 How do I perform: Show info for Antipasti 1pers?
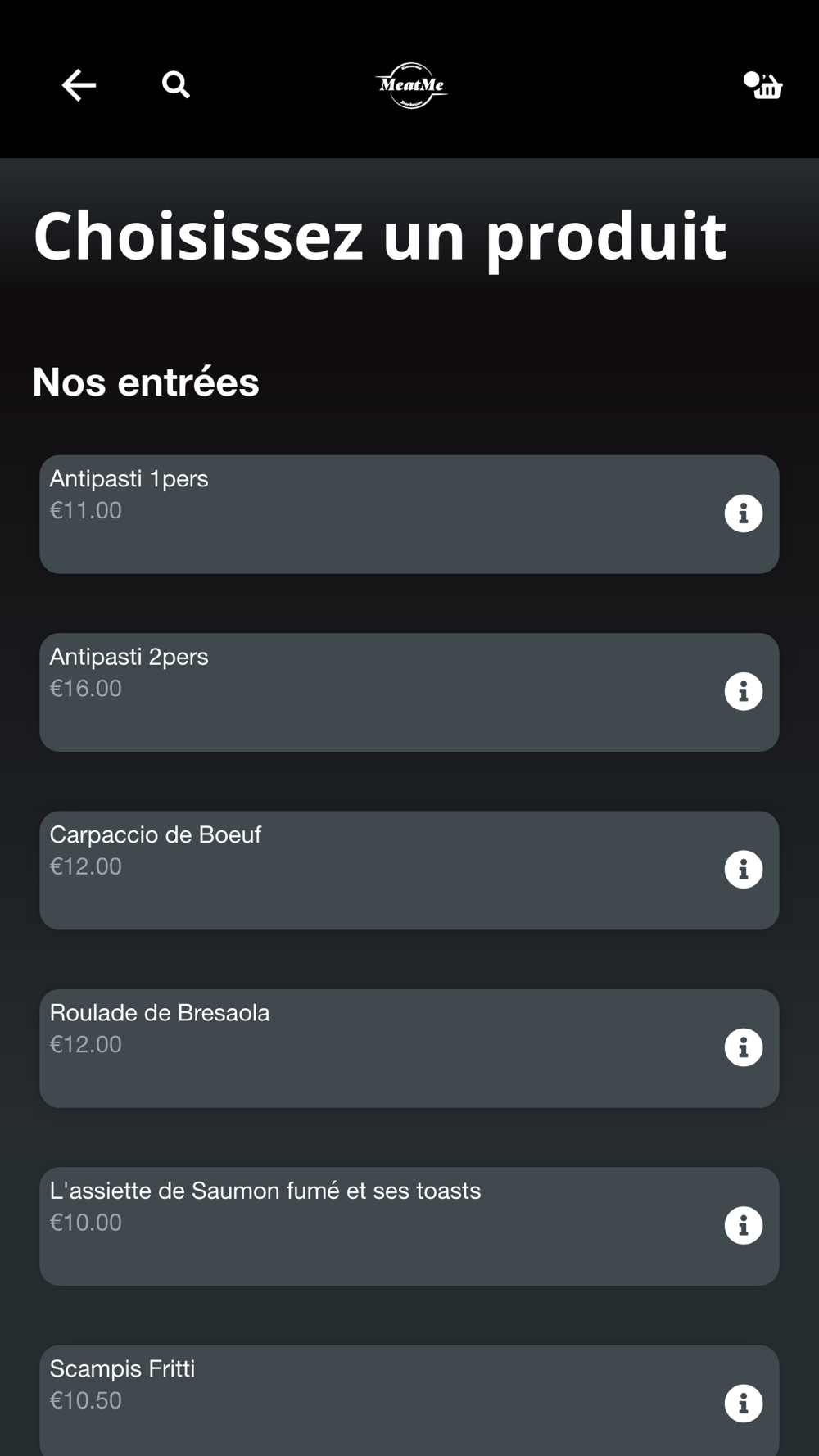click(x=743, y=513)
